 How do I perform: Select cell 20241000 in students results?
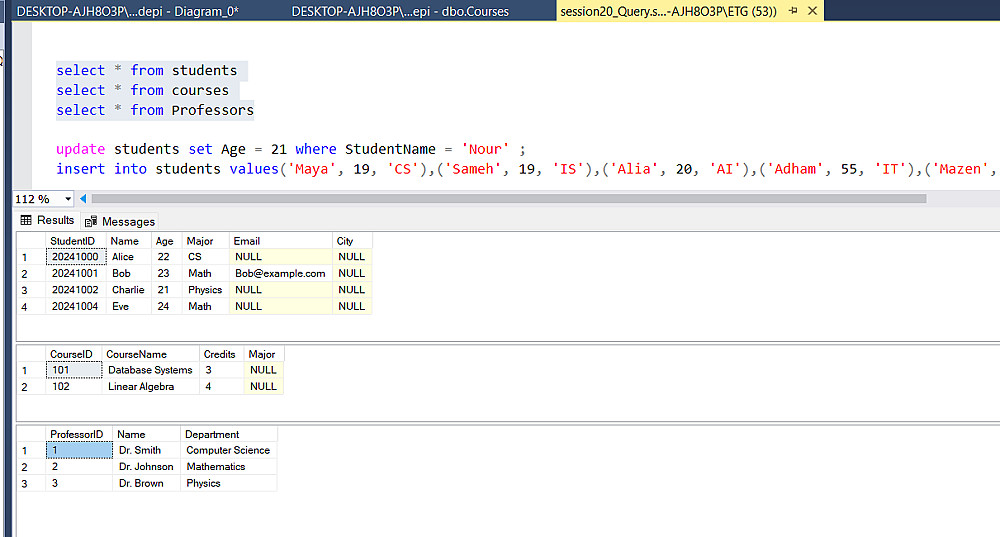point(75,257)
